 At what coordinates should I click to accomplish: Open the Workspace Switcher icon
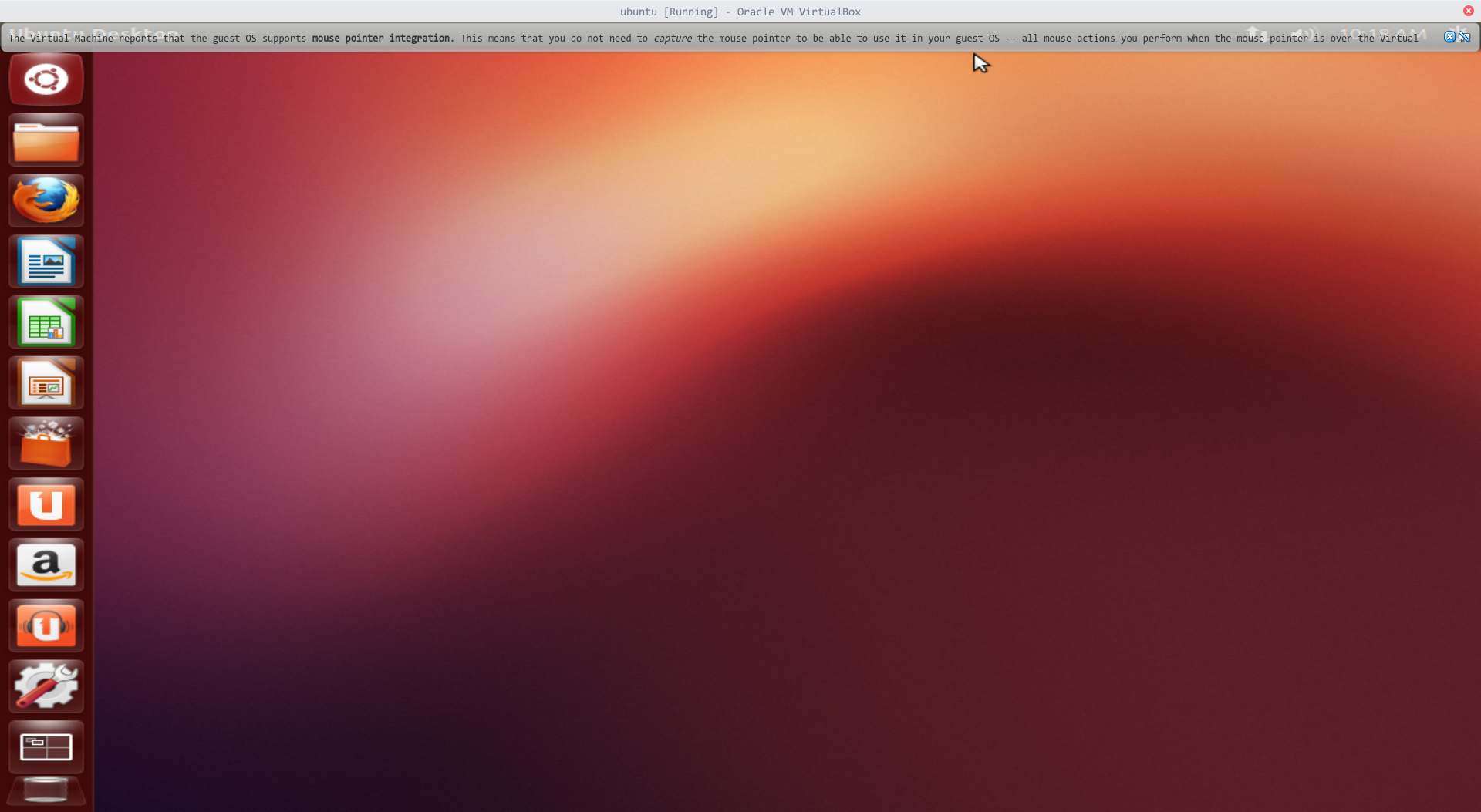[x=46, y=747]
